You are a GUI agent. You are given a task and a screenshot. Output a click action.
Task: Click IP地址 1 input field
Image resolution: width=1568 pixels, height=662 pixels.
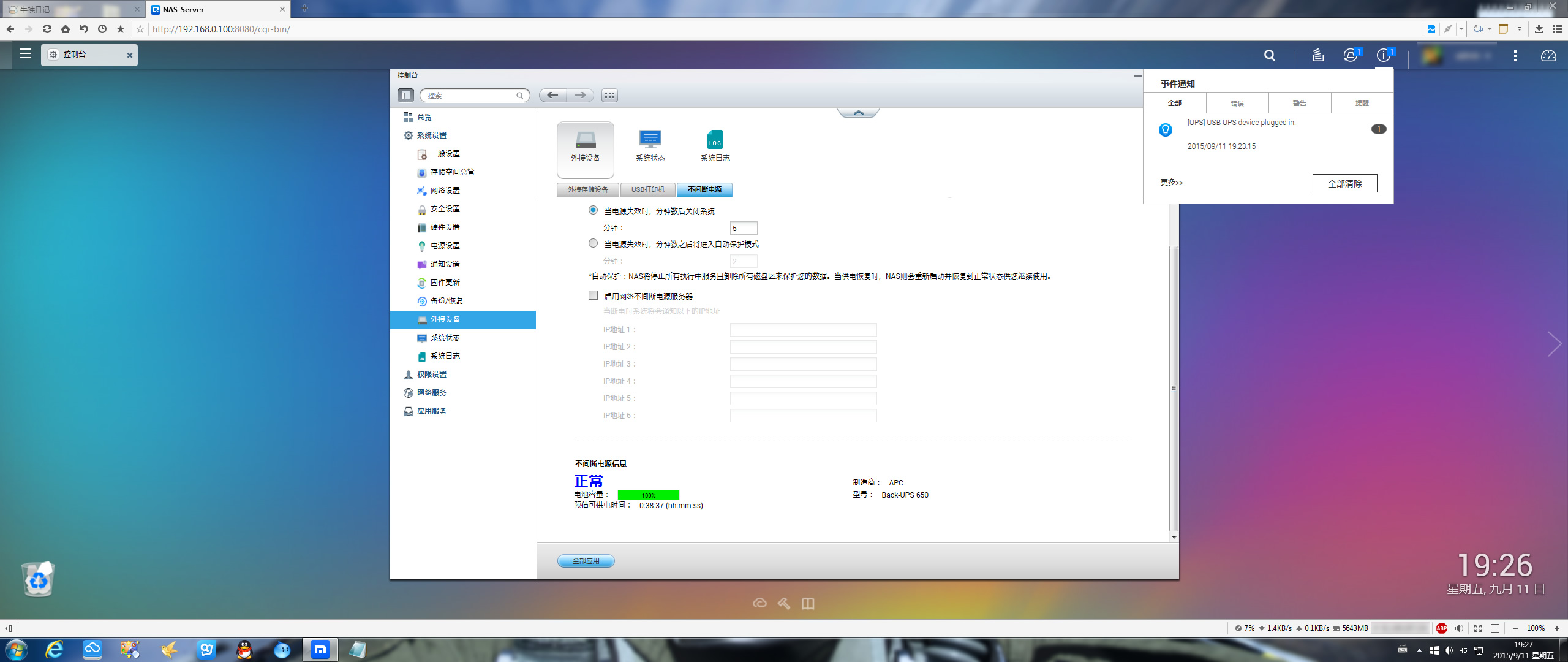tap(804, 330)
